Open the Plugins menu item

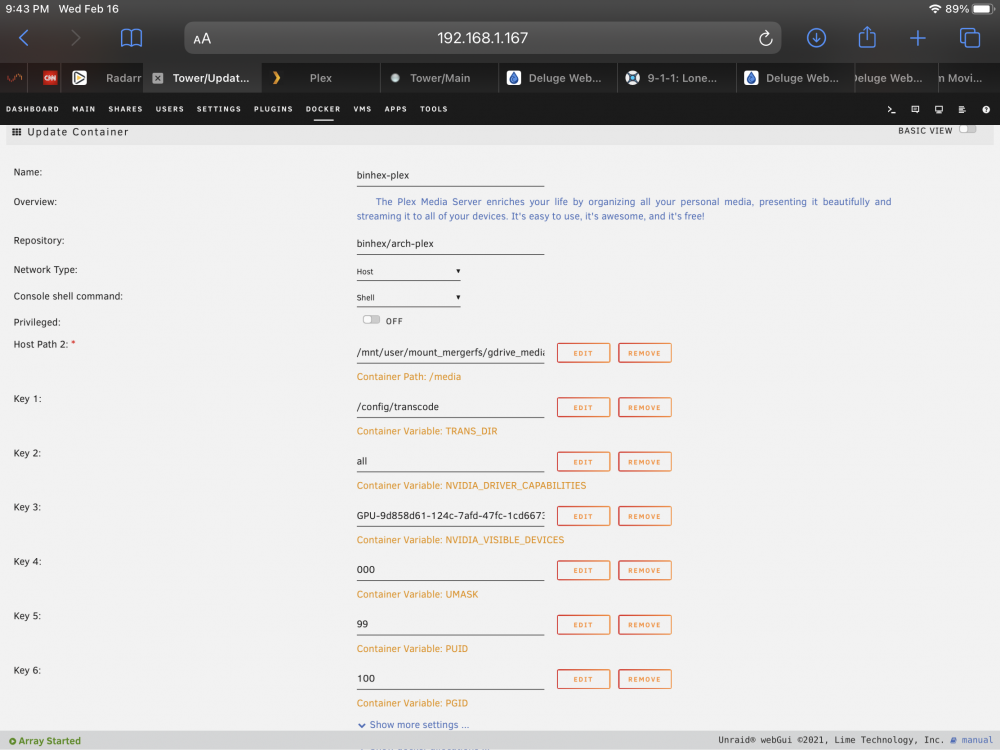click(x=273, y=109)
